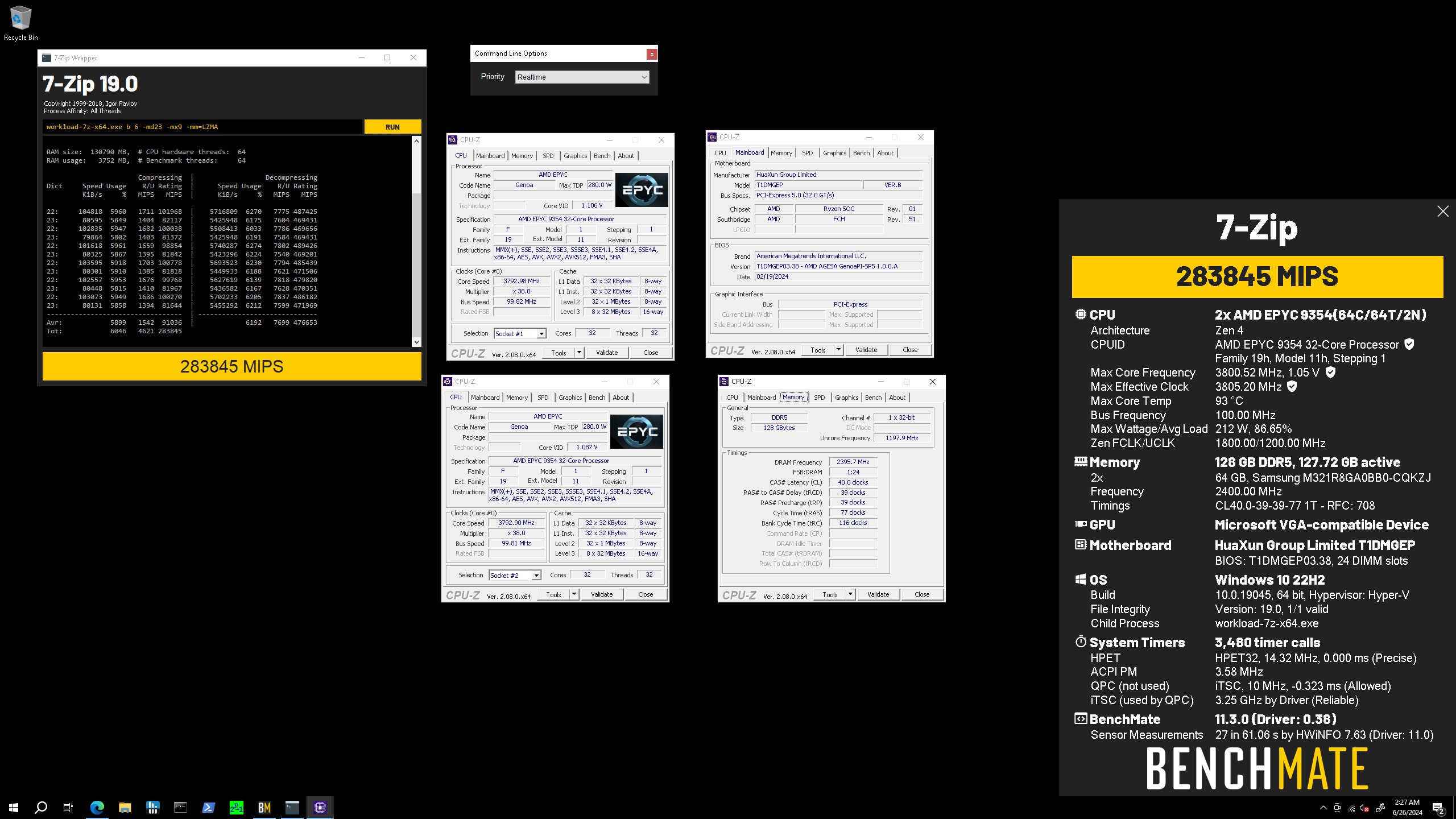Expand Tools arrow in Memory CPU-Z window

point(850,594)
